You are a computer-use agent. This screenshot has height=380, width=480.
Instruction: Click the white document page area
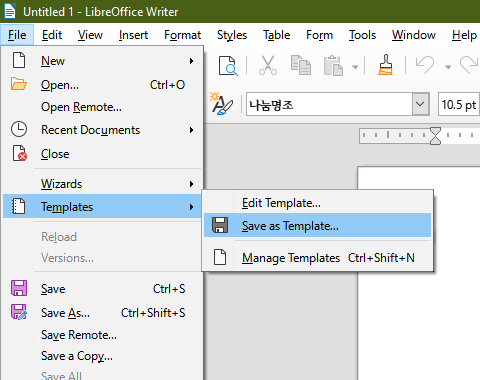[419, 273]
